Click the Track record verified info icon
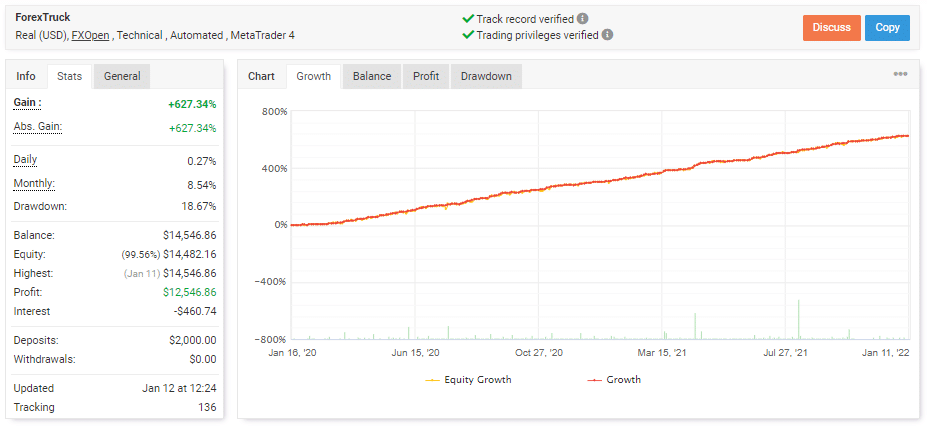 coord(582,19)
